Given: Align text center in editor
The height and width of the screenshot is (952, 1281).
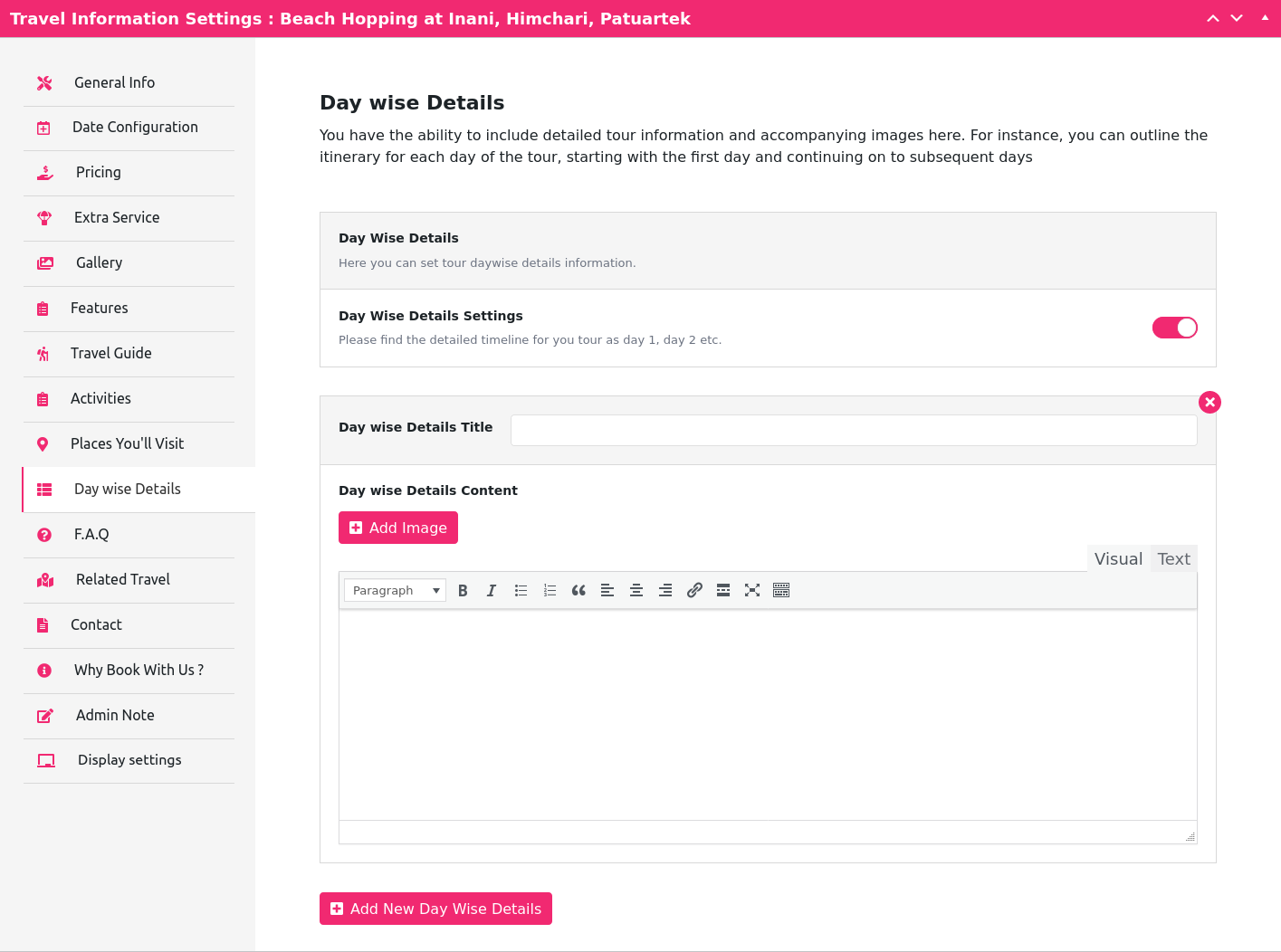Looking at the screenshot, I should 636,590.
